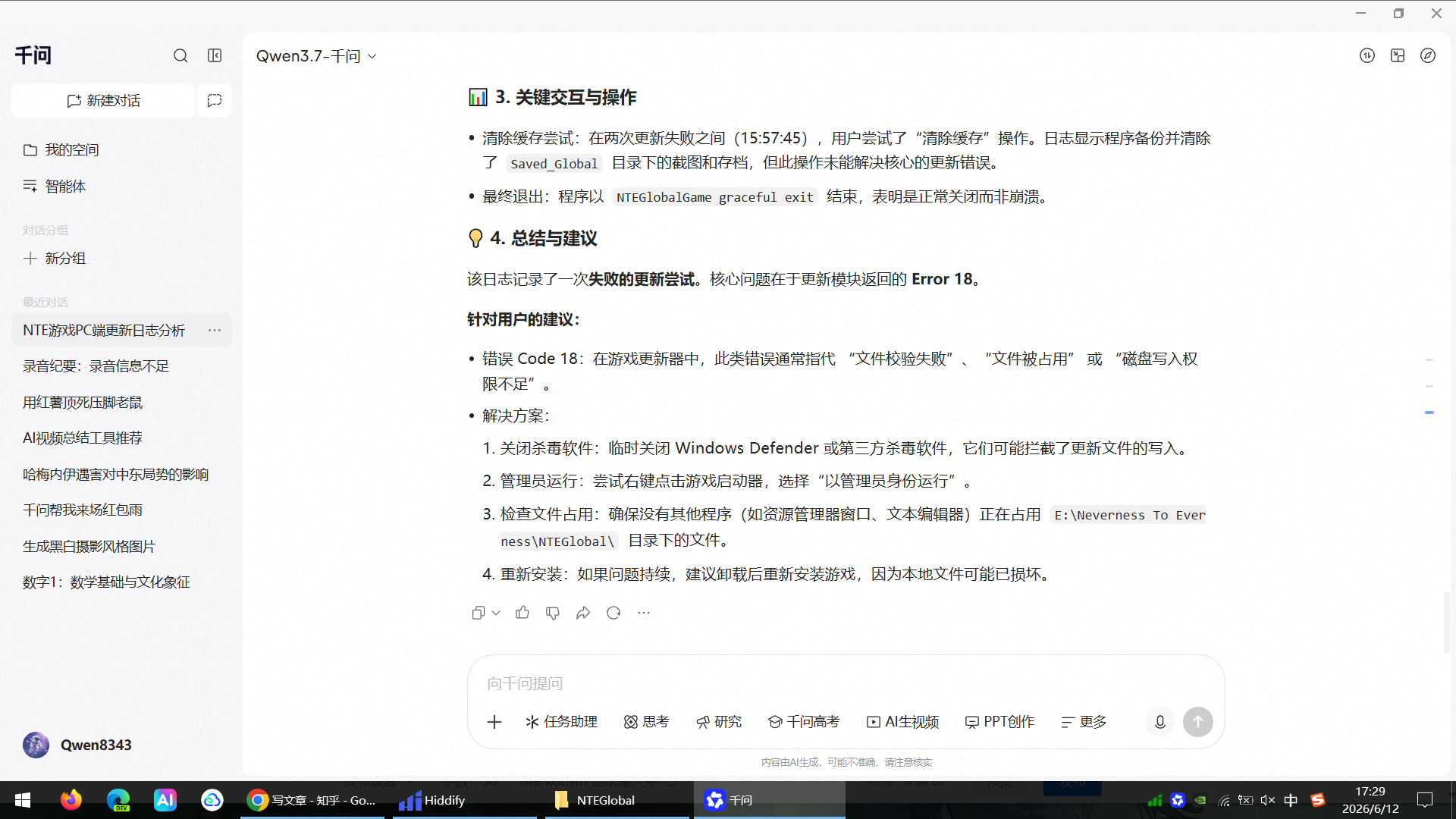Screen dimensions: 1456x819
Task: Collapse the sidebar panel icon
Action: point(215,55)
